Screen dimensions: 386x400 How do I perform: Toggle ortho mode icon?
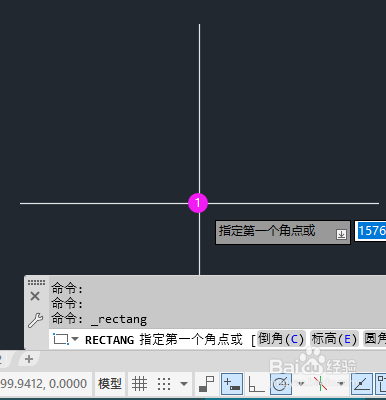pos(256,384)
